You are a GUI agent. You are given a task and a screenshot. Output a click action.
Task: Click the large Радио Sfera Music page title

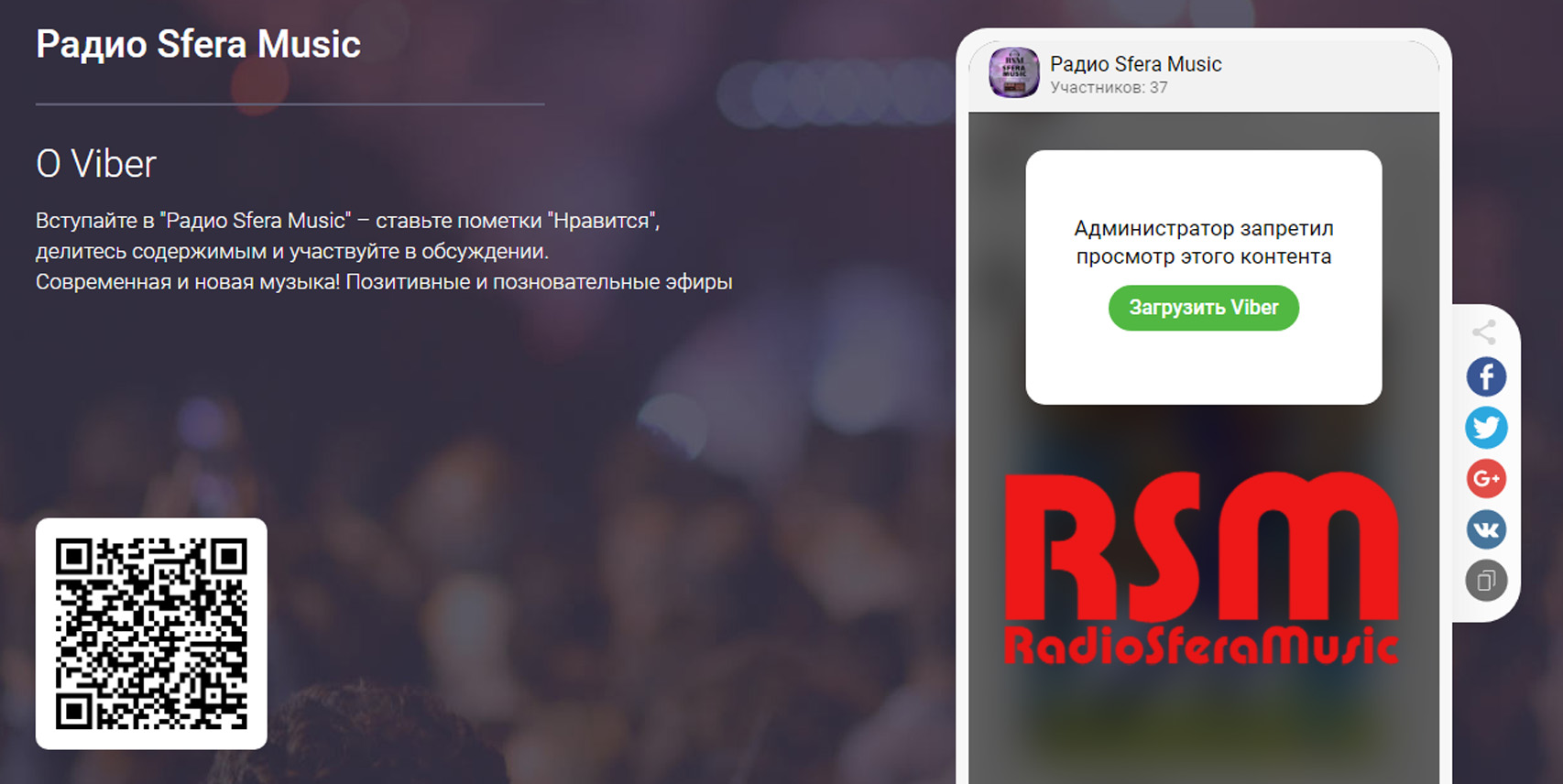(x=198, y=44)
